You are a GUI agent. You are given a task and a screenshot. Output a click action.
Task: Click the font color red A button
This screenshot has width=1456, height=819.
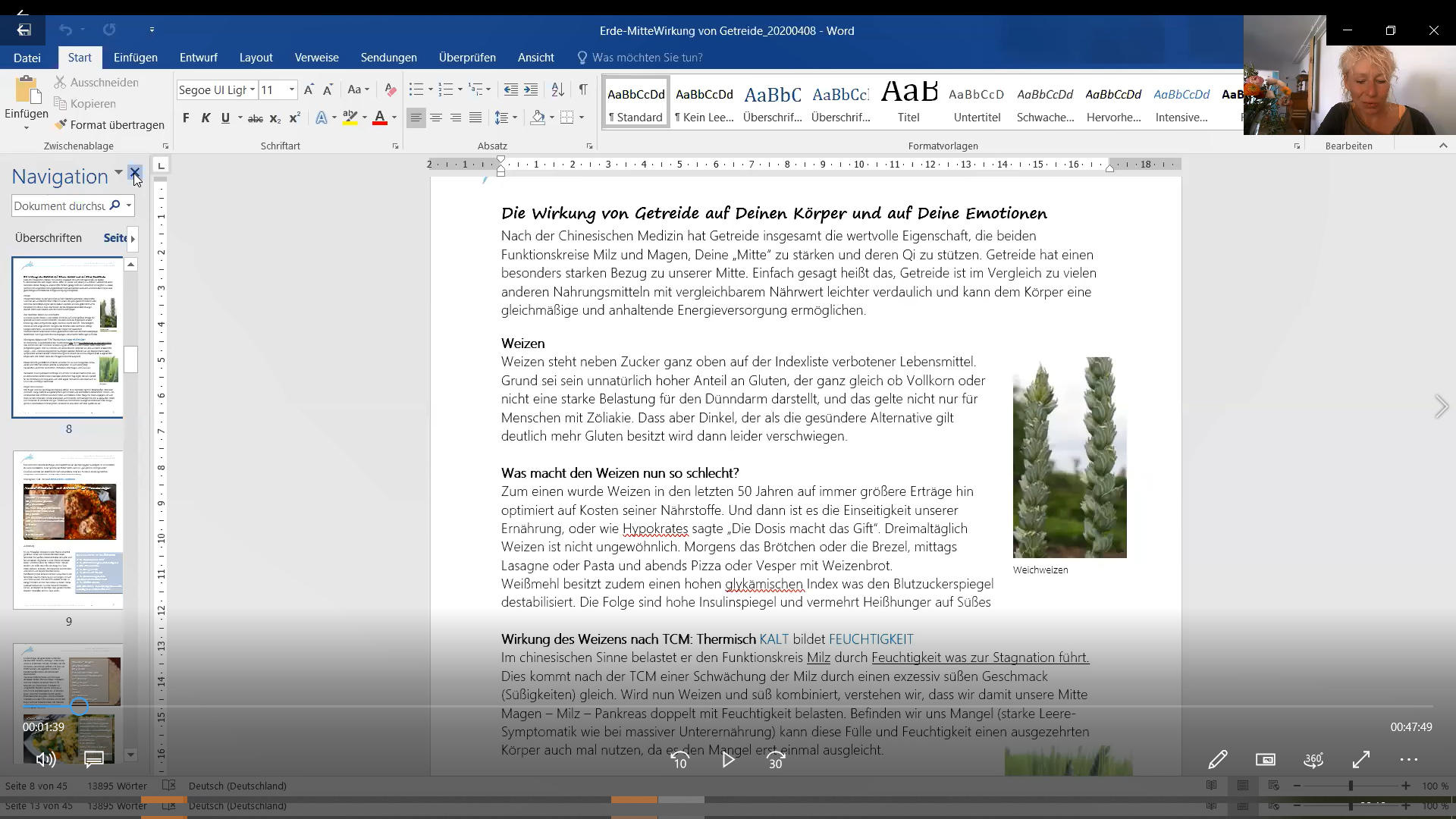(380, 118)
